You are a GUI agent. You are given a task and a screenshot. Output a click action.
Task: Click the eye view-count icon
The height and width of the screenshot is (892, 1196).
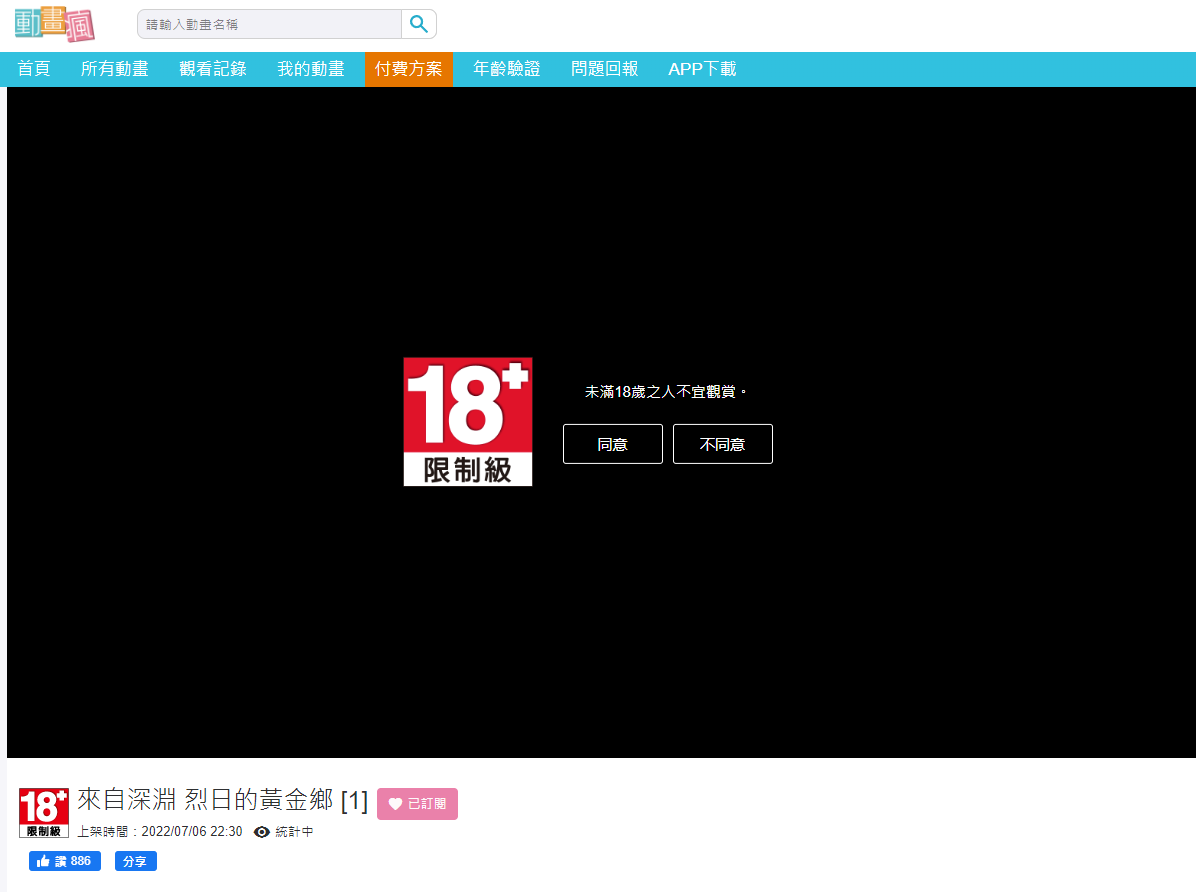(x=262, y=832)
